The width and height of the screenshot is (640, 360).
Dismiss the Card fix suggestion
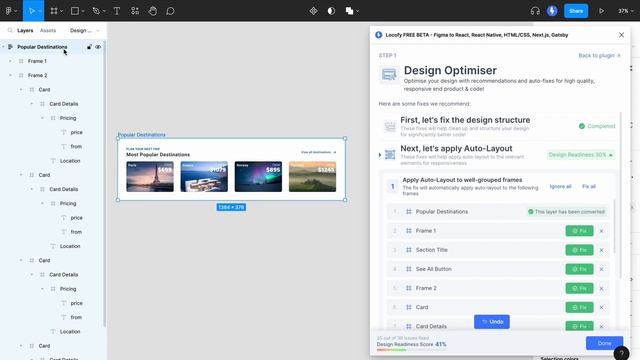pos(601,308)
